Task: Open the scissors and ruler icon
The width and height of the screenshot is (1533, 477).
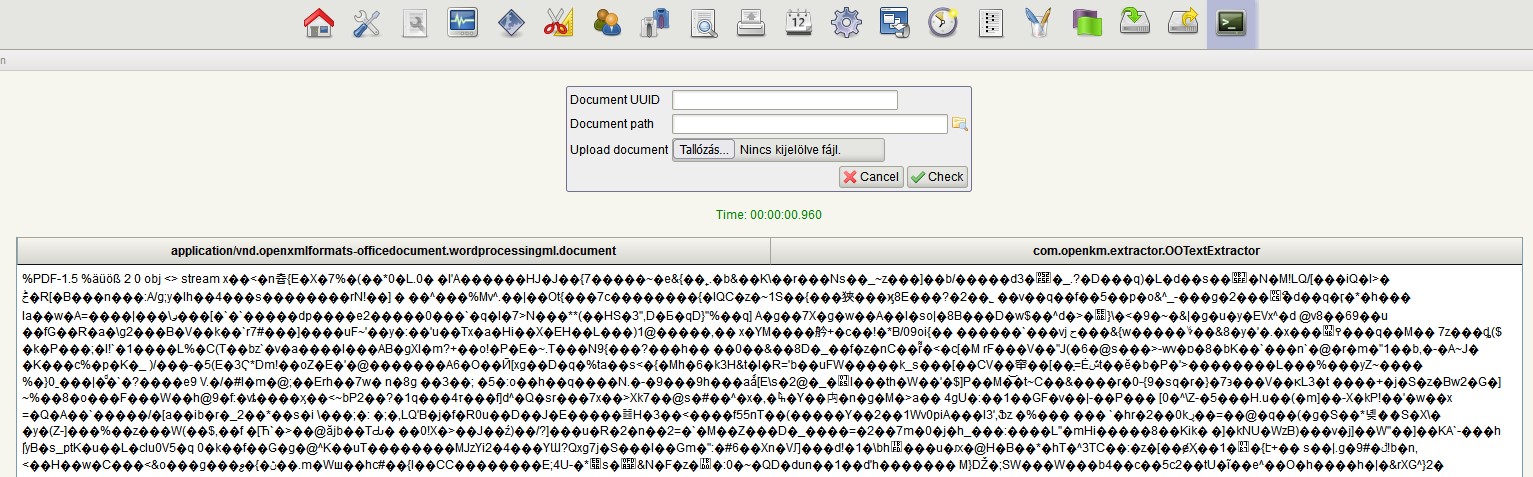Action: (x=559, y=23)
